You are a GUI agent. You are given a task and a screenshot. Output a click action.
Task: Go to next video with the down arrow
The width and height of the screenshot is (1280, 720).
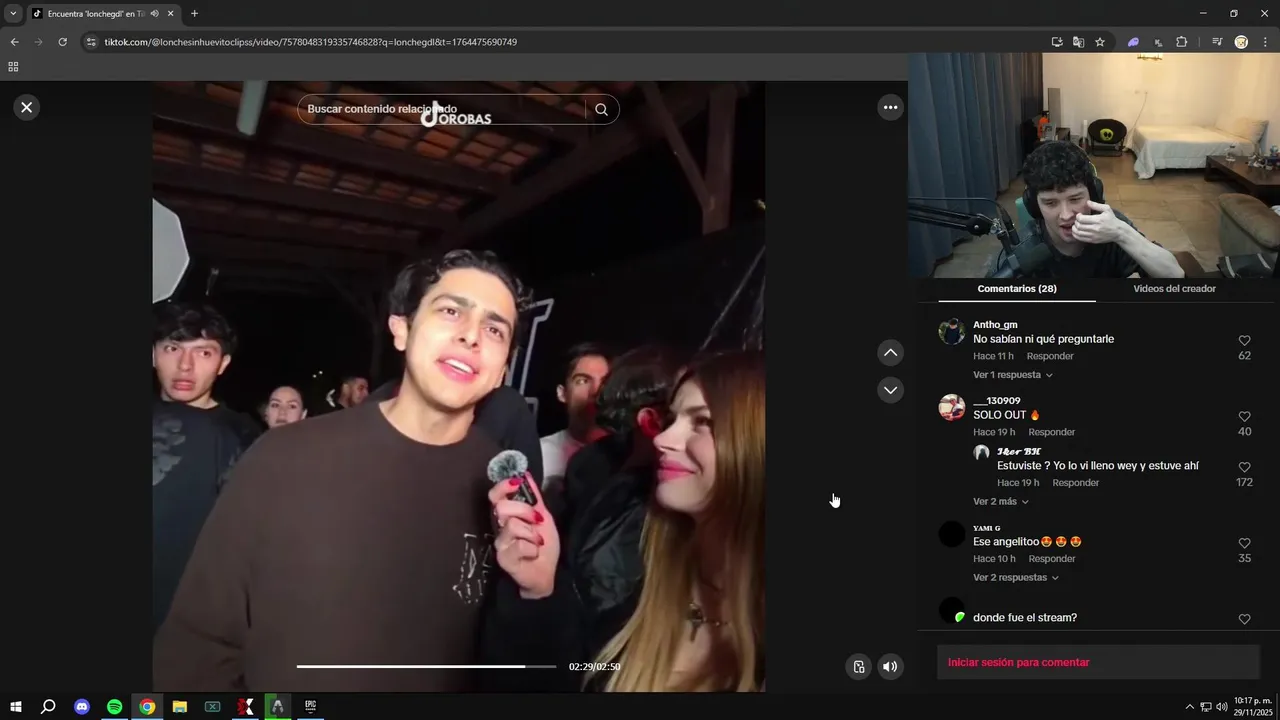click(x=890, y=389)
